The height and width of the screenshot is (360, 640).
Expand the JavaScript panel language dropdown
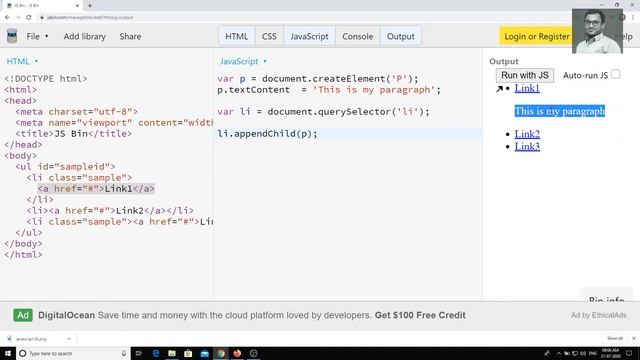pyautogui.click(x=243, y=61)
